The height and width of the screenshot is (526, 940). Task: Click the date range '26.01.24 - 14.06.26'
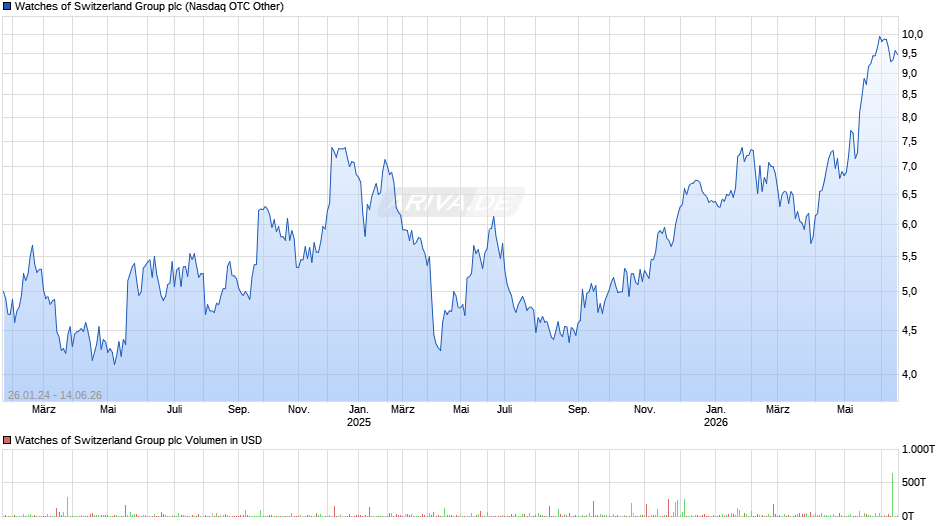55,395
